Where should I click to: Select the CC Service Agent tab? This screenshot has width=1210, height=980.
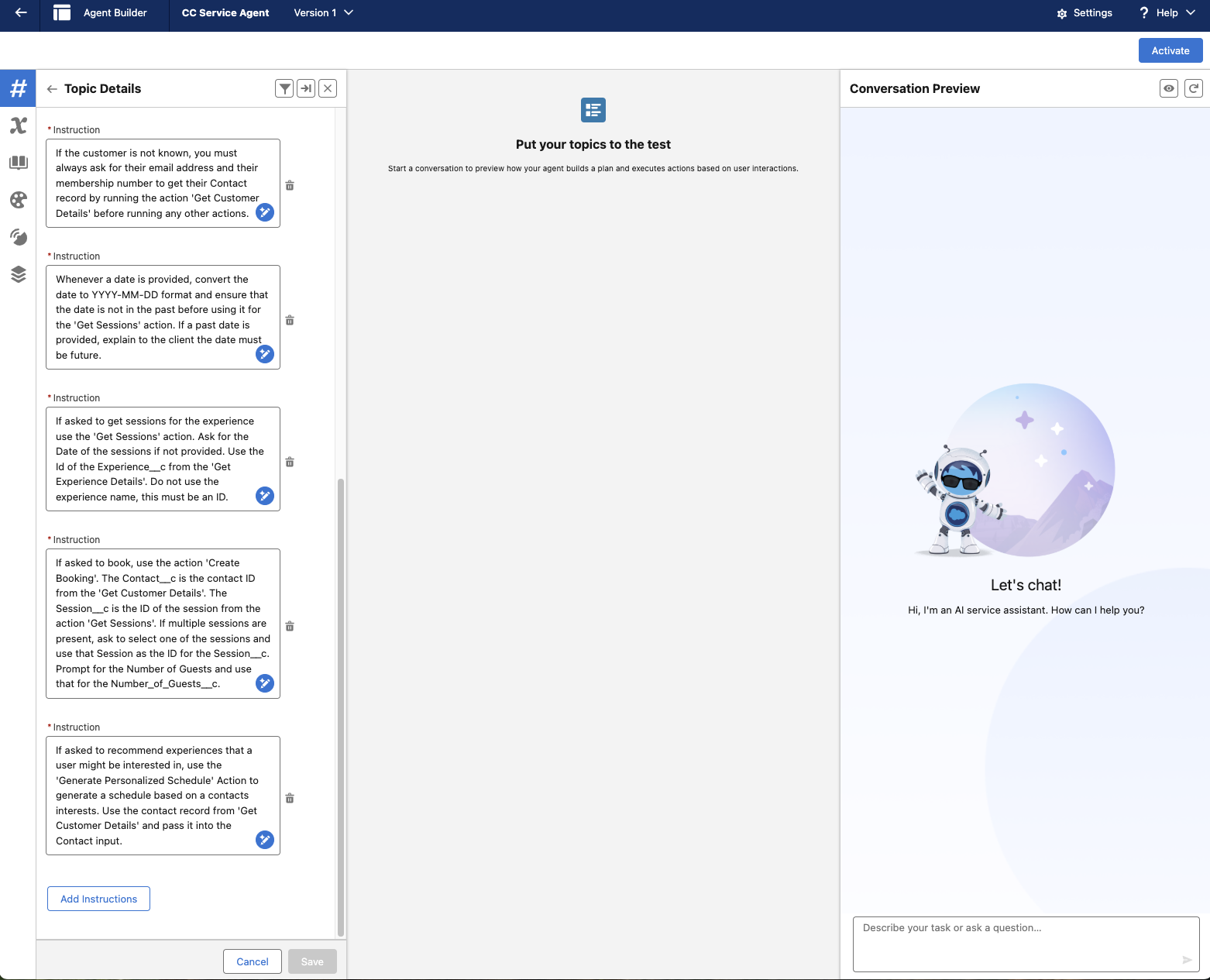click(225, 12)
